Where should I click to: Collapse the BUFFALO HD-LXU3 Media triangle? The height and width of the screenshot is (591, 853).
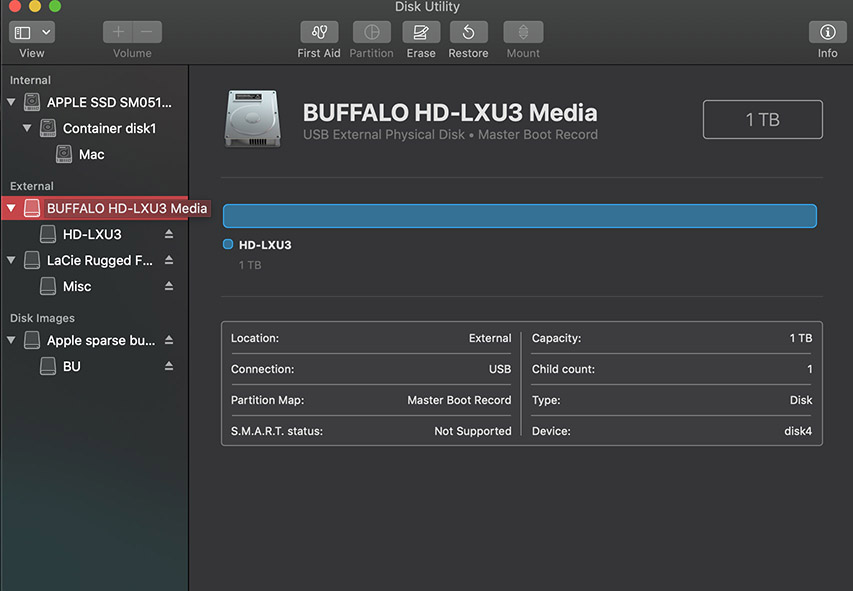point(11,208)
